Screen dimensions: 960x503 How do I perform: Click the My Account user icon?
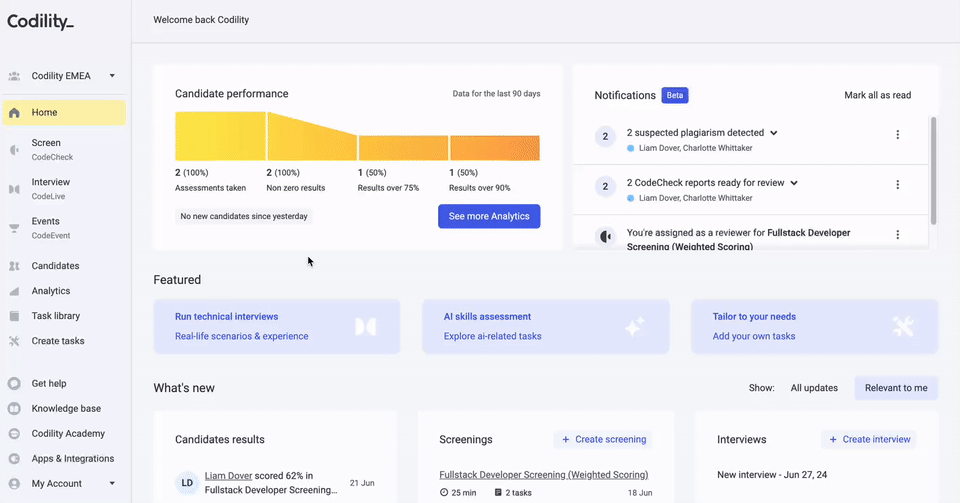pos(14,484)
